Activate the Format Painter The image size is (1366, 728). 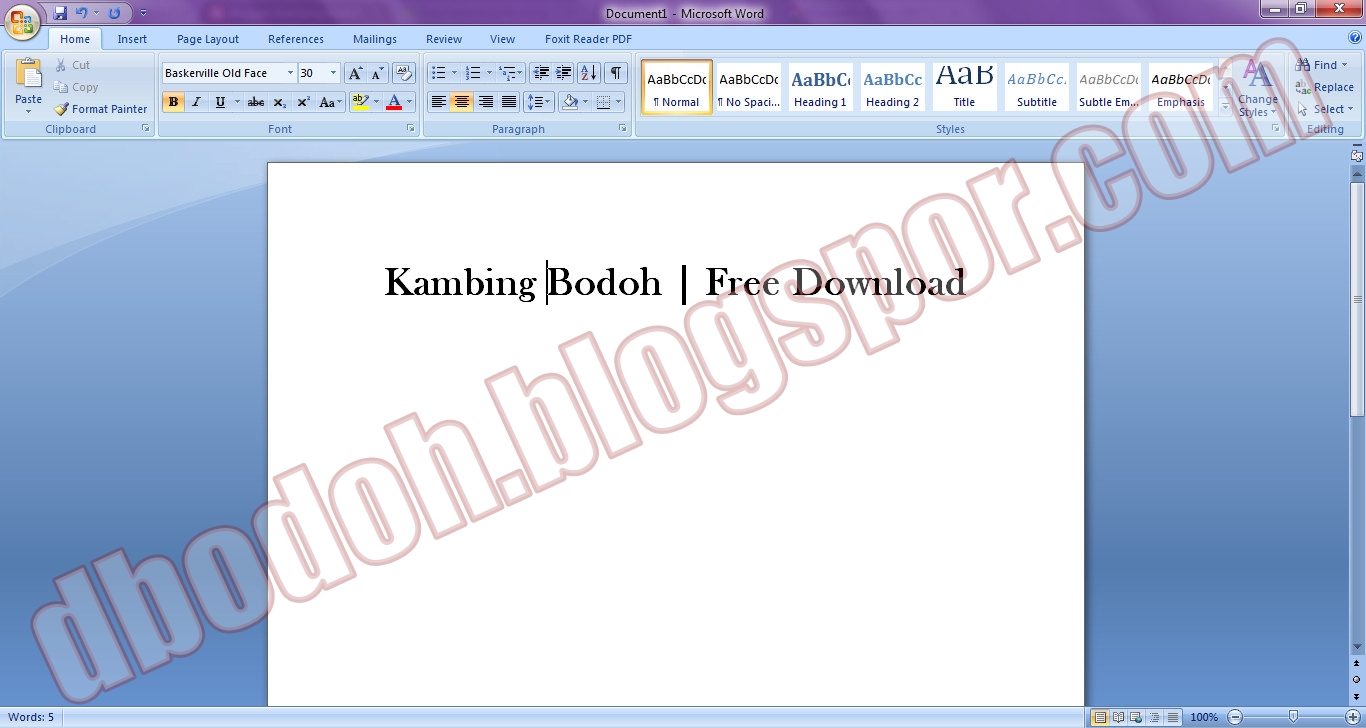click(100, 109)
